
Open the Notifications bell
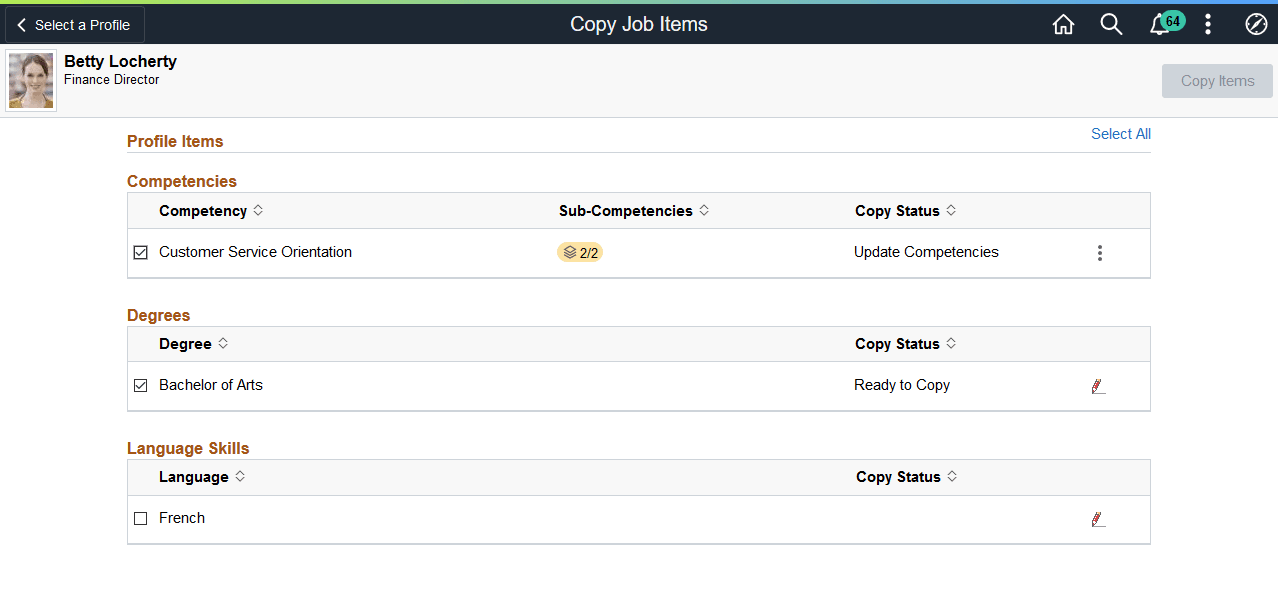click(1160, 23)
